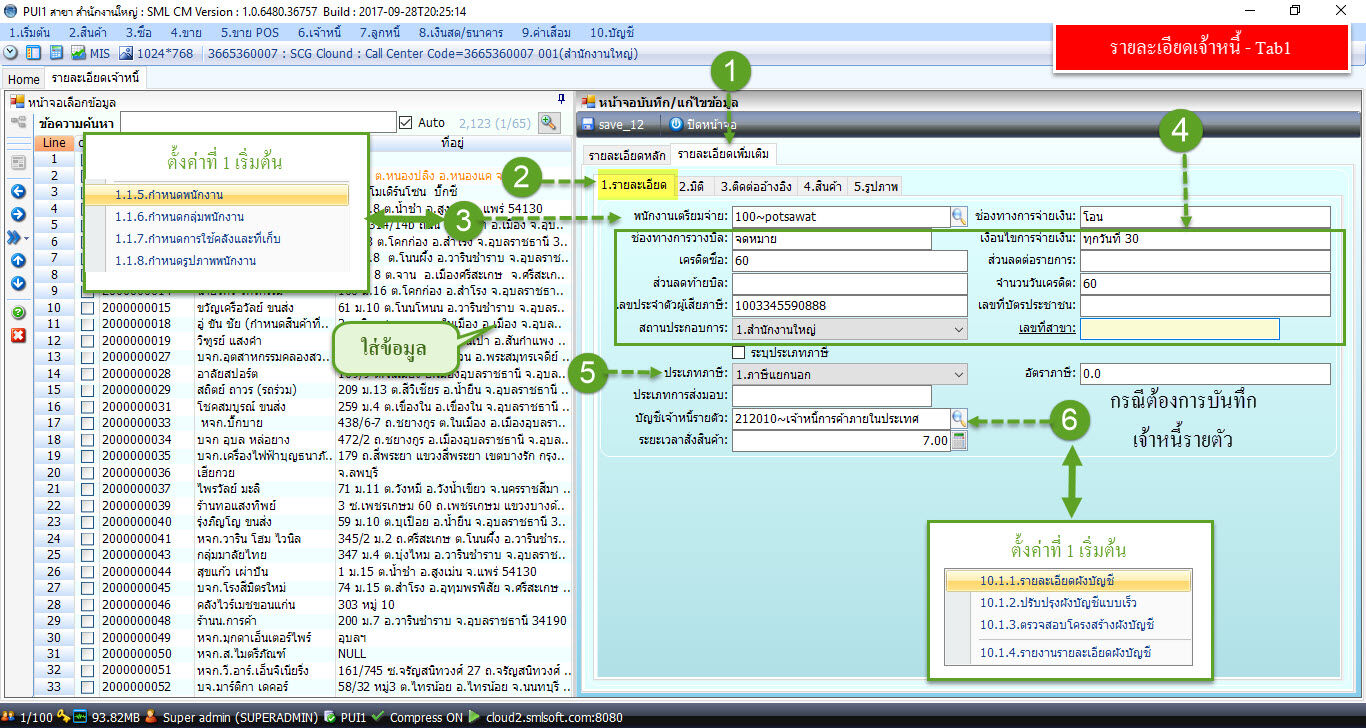Tick checkbox for row 2000000050
The width and height of the screenshot is (1366, 728).
point(87,653)
